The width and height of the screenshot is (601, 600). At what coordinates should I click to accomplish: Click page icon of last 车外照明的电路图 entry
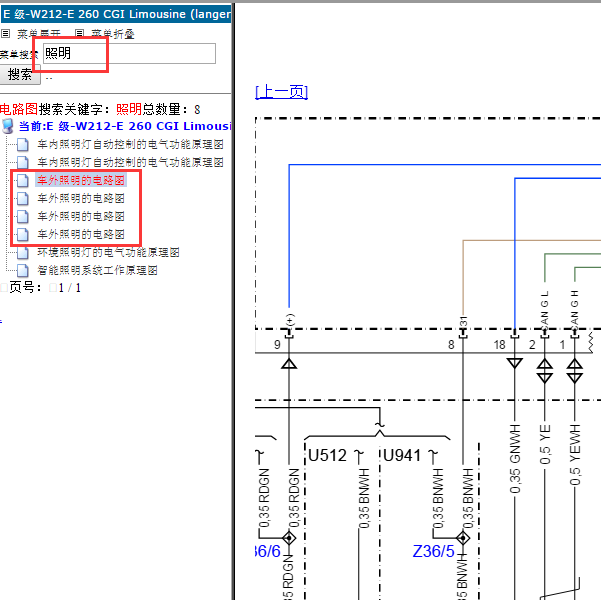click(x=23, y=234)
